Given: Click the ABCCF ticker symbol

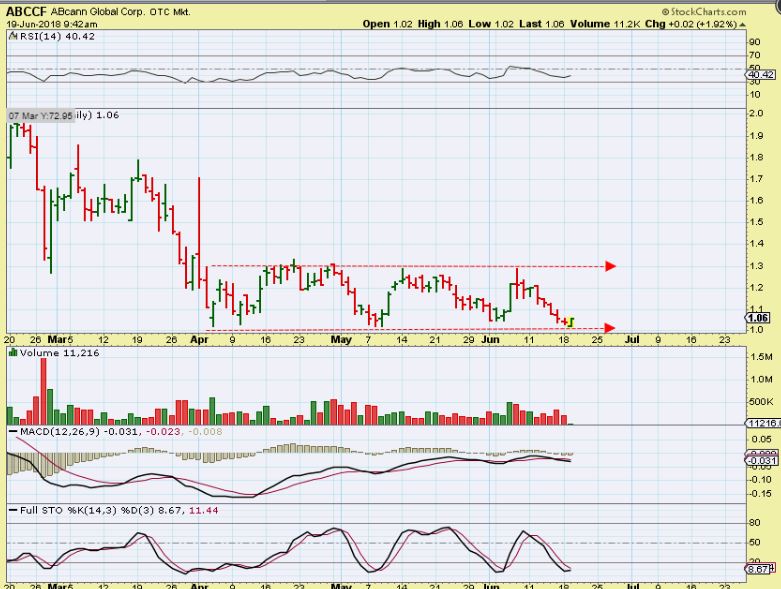Looking at the screenshot, I should pyautogui.click(x=26, y=11).
